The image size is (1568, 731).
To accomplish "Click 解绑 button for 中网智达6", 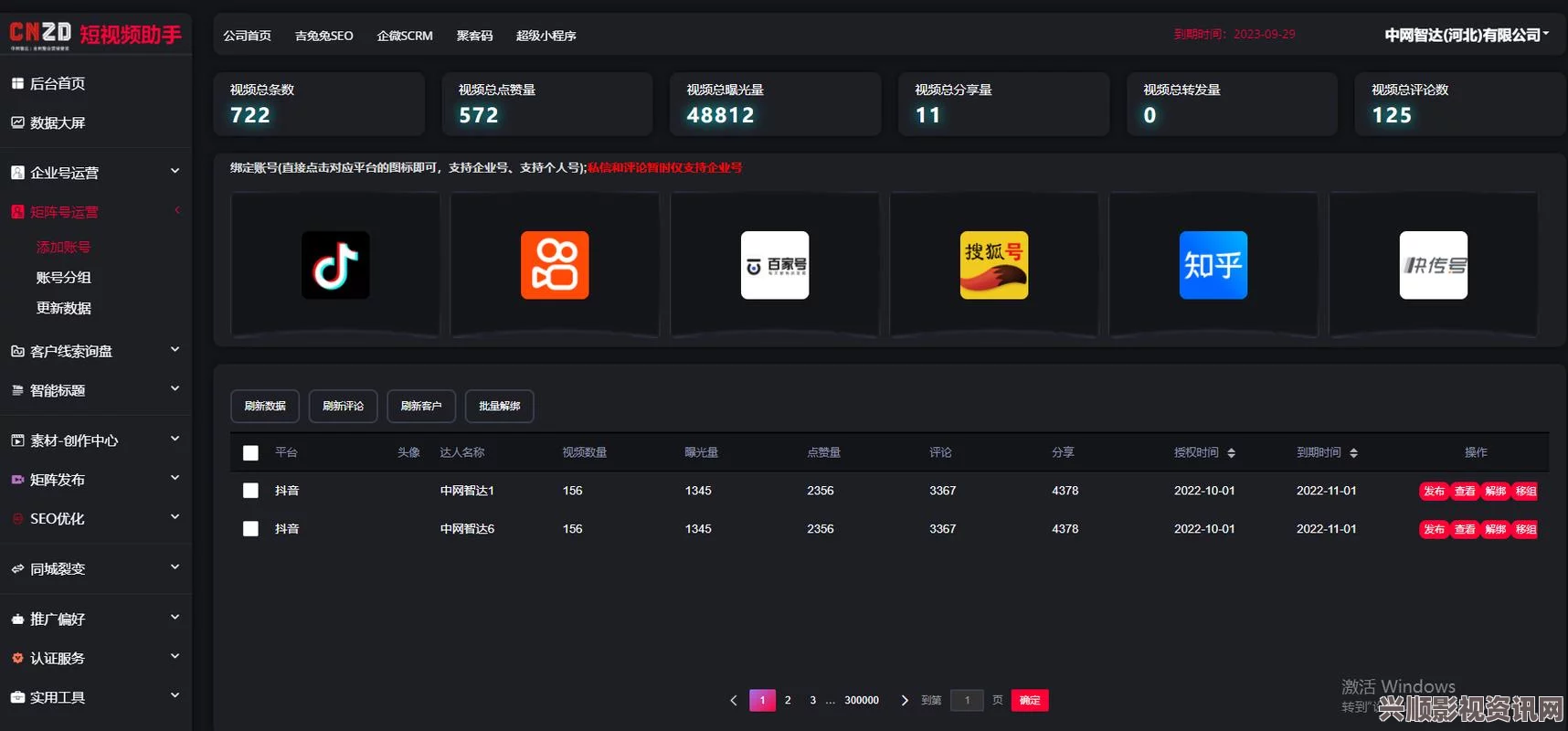I will pos(1495,530).
